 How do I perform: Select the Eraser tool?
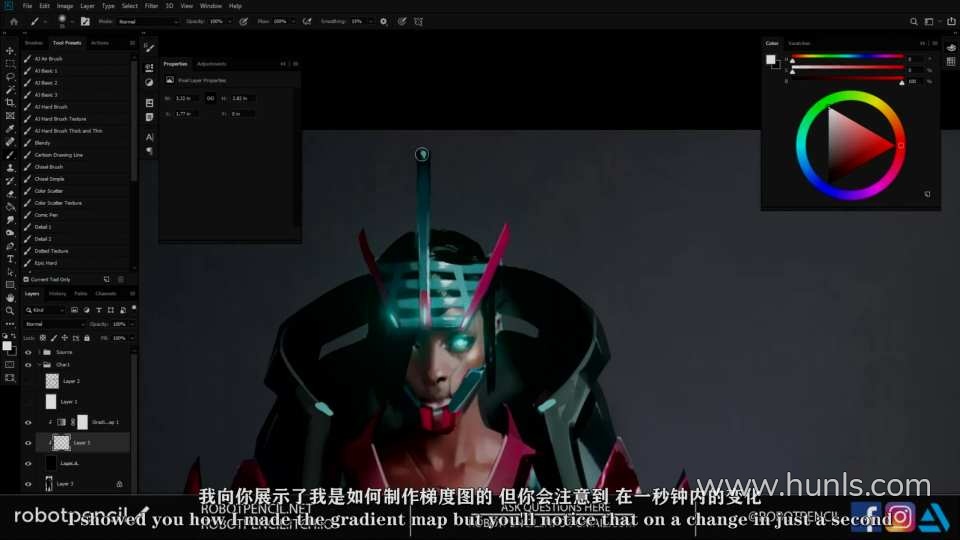pos(10,193)
